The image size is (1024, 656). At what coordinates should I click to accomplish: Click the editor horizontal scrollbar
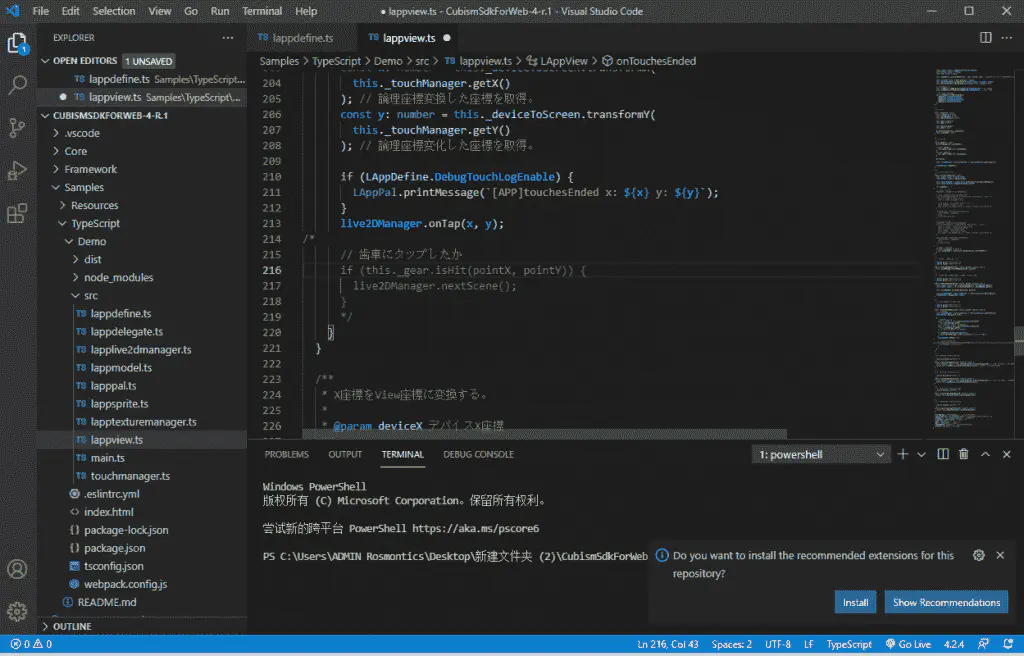pyautogui.click(x=545, y=434)
